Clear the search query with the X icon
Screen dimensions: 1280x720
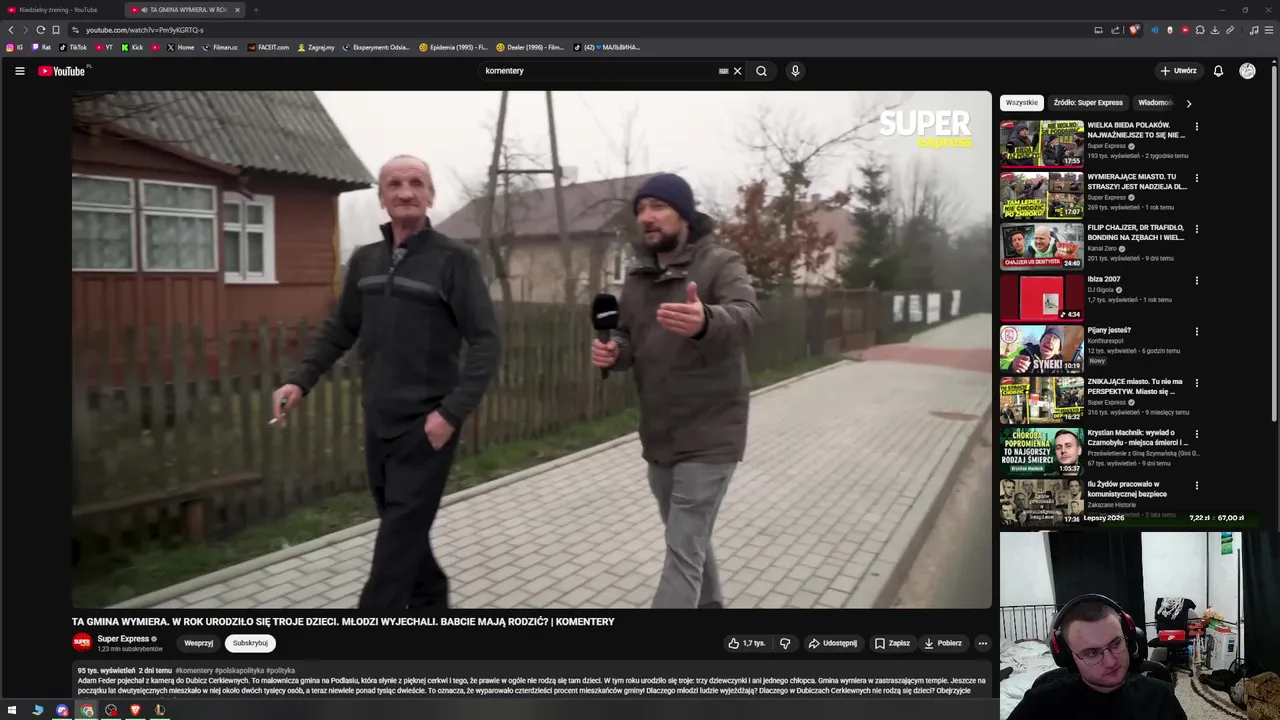[x=737, y=71]
